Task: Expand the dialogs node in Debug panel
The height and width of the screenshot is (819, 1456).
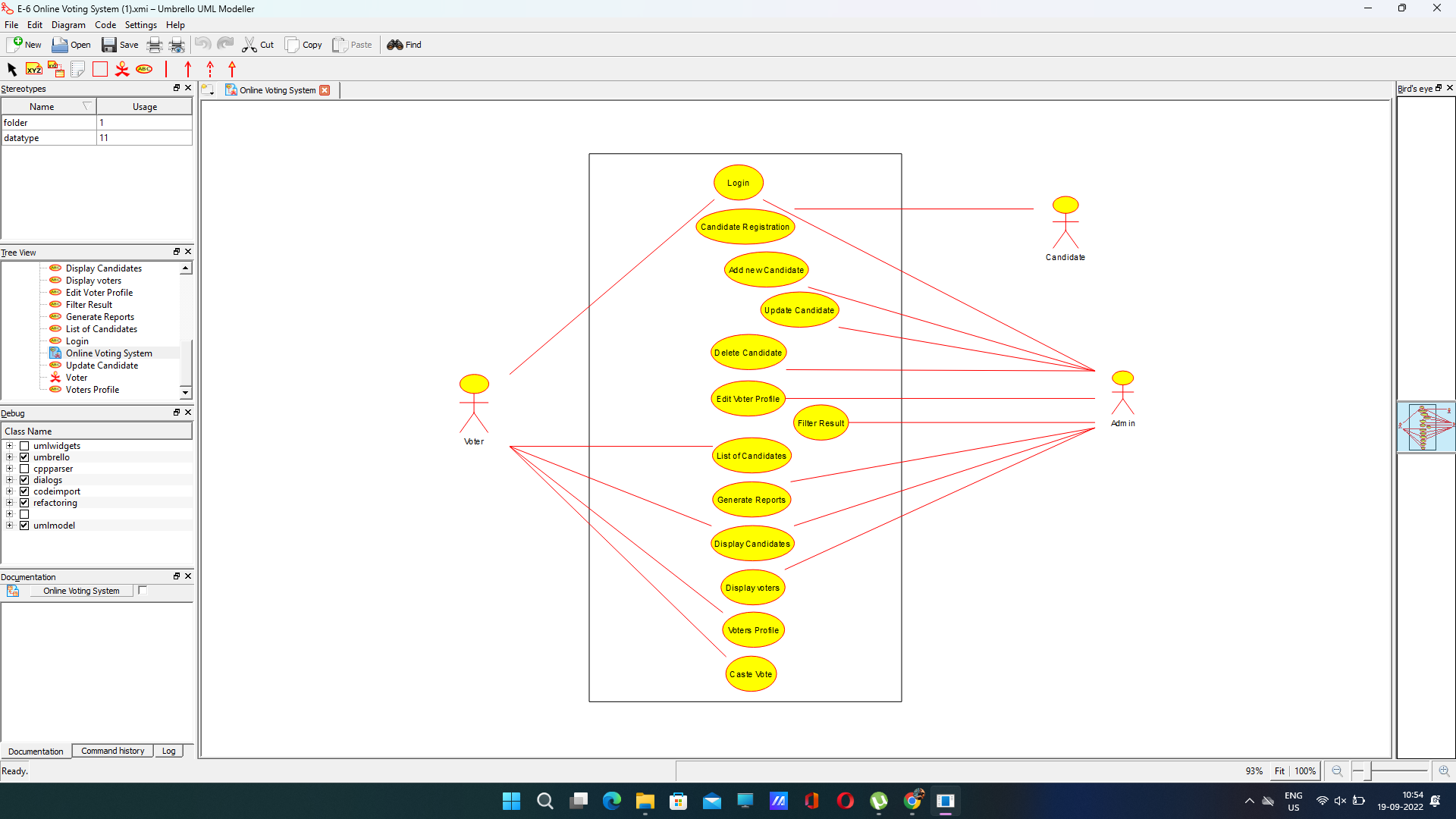Action: (10, 480)
